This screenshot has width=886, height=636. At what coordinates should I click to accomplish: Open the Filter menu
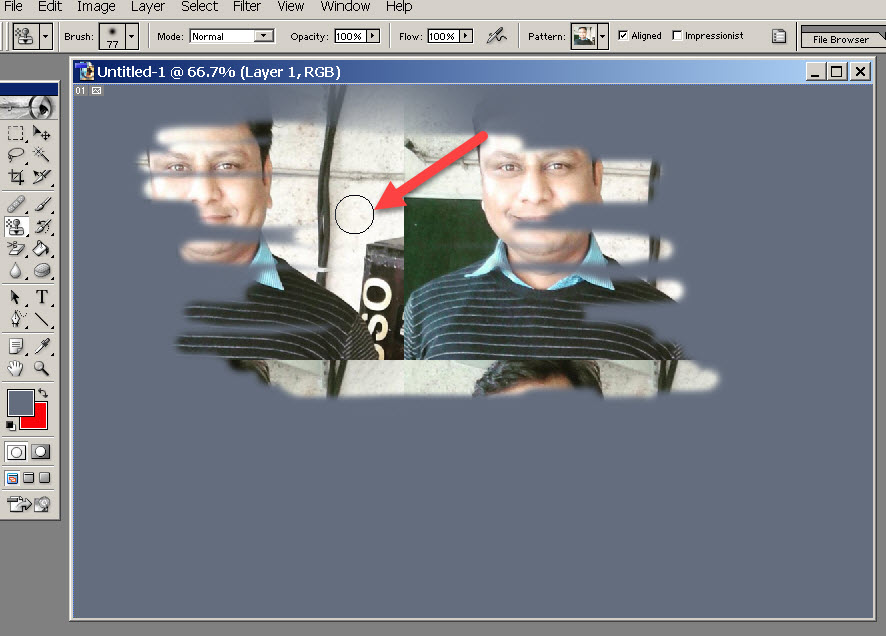[x=246, y=7]
